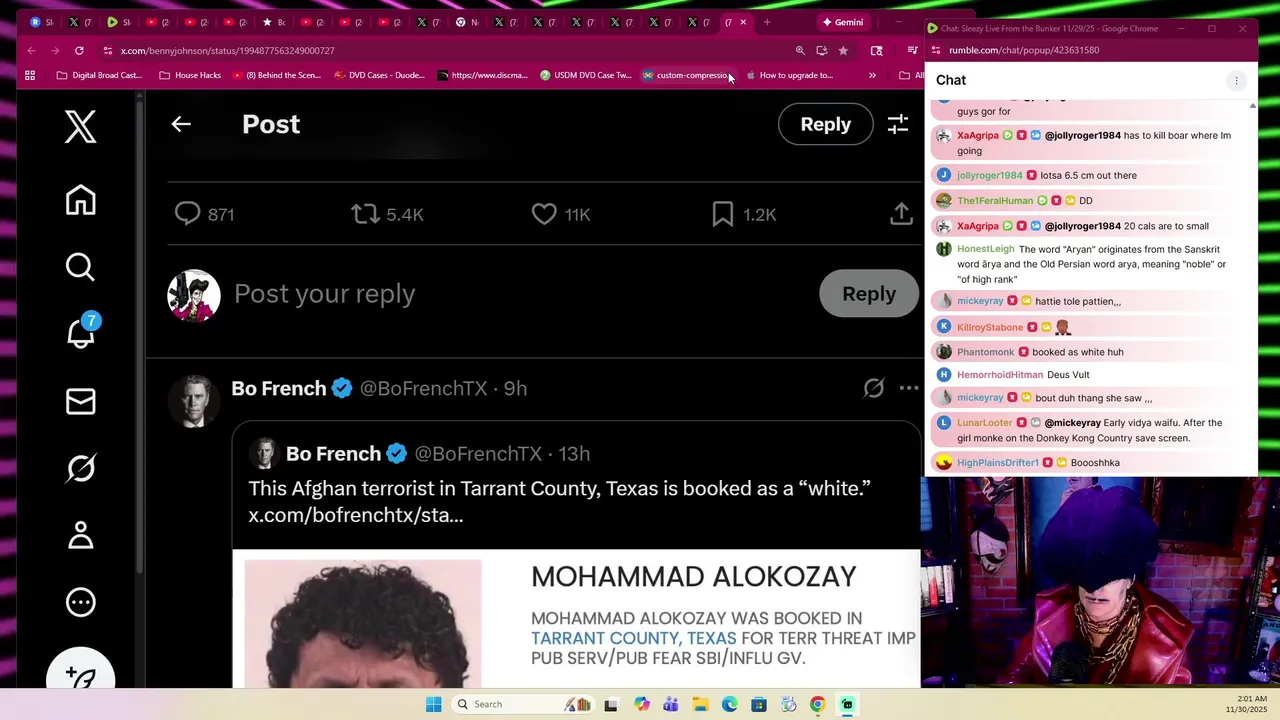Open Messages envelope icon in sidebar
The height and width of the screenshot is (720, 1280).
(80, 401)
